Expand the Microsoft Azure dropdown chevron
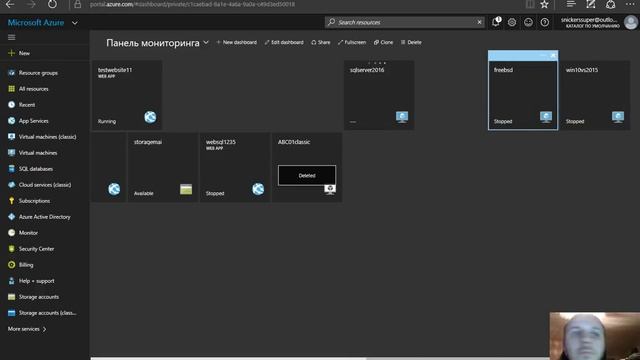The width and height of the screenshot is (640, 360). (x=75, y=23)
